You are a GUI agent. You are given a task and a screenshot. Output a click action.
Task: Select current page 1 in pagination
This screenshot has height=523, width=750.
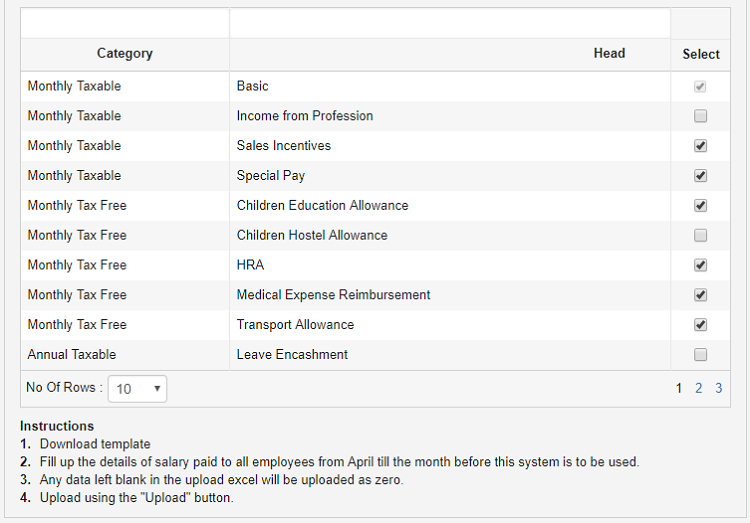coord(680,389)
